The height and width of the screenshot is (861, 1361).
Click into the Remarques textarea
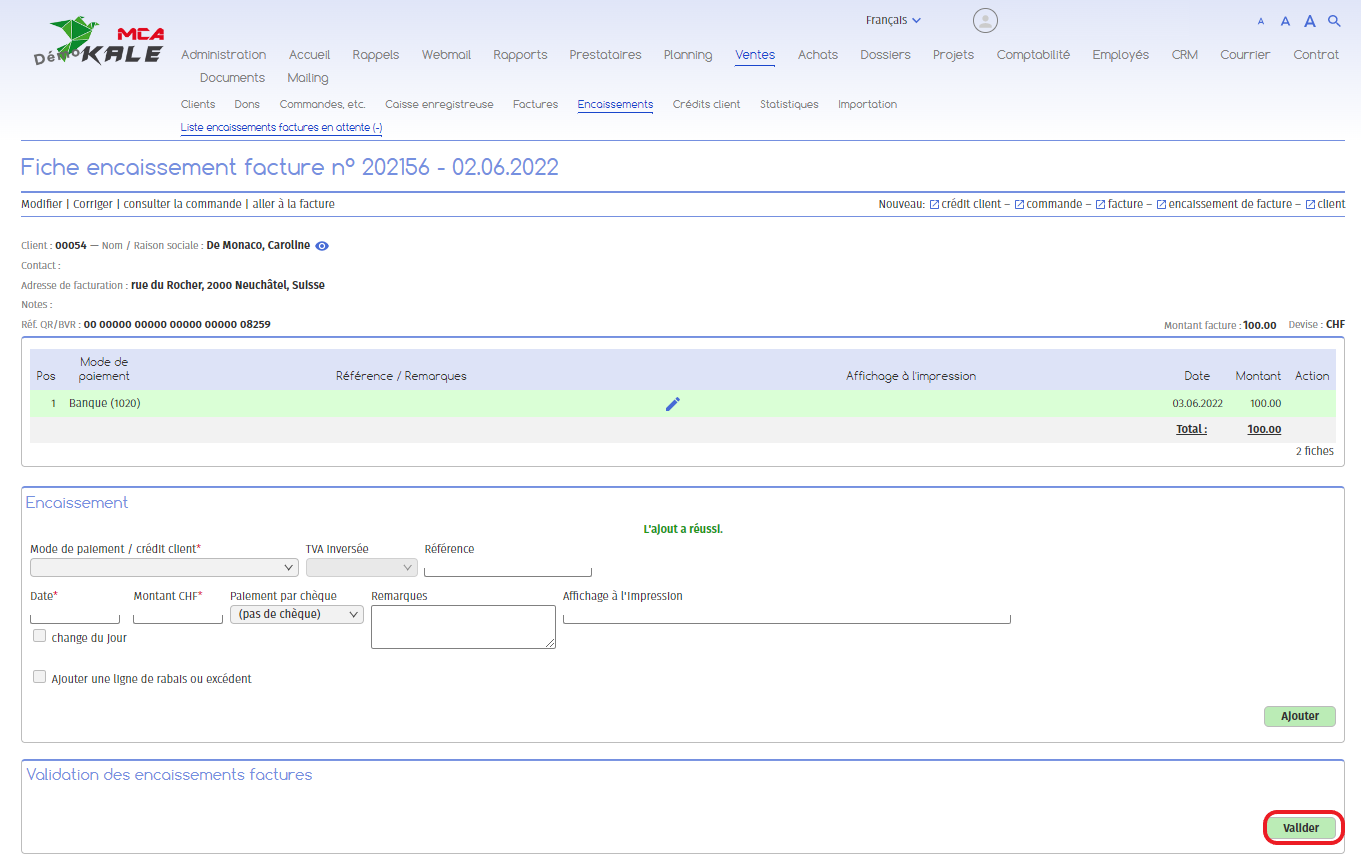pyautogui.click(x=463, y=626)
